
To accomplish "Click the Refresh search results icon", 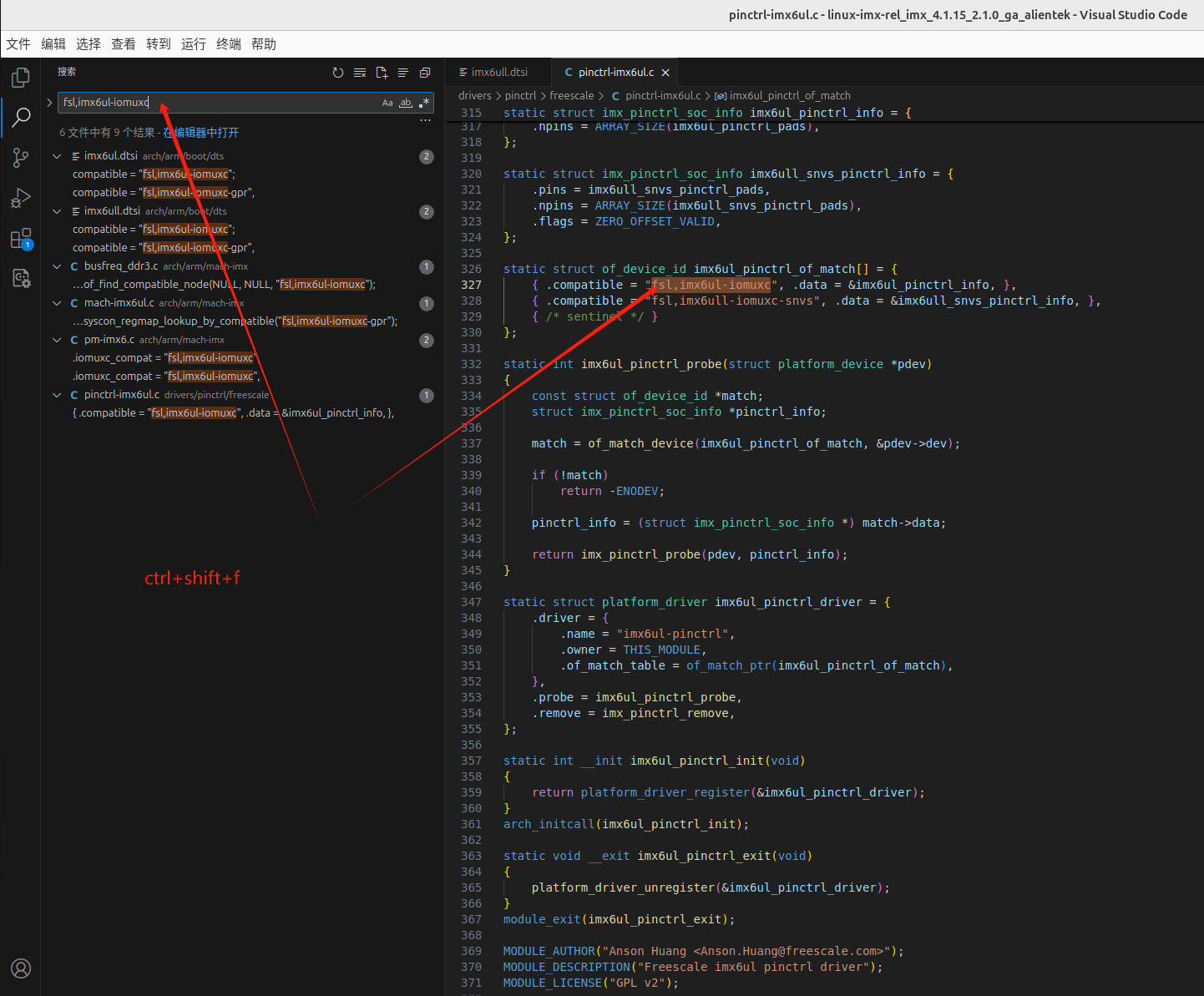I will click(338, 73).
